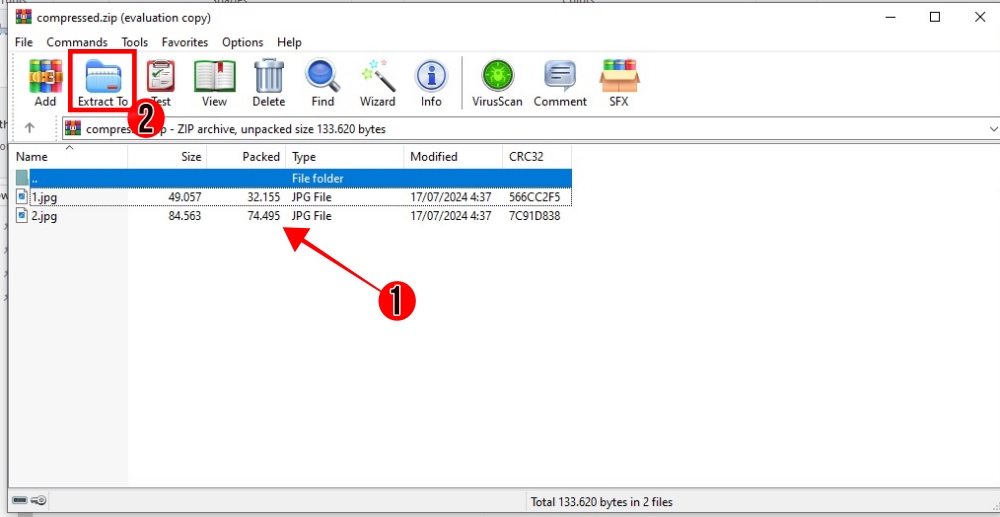Click the 2.jpg file icon
Screen dimensions: 1000x517
(x=22, y=216)
